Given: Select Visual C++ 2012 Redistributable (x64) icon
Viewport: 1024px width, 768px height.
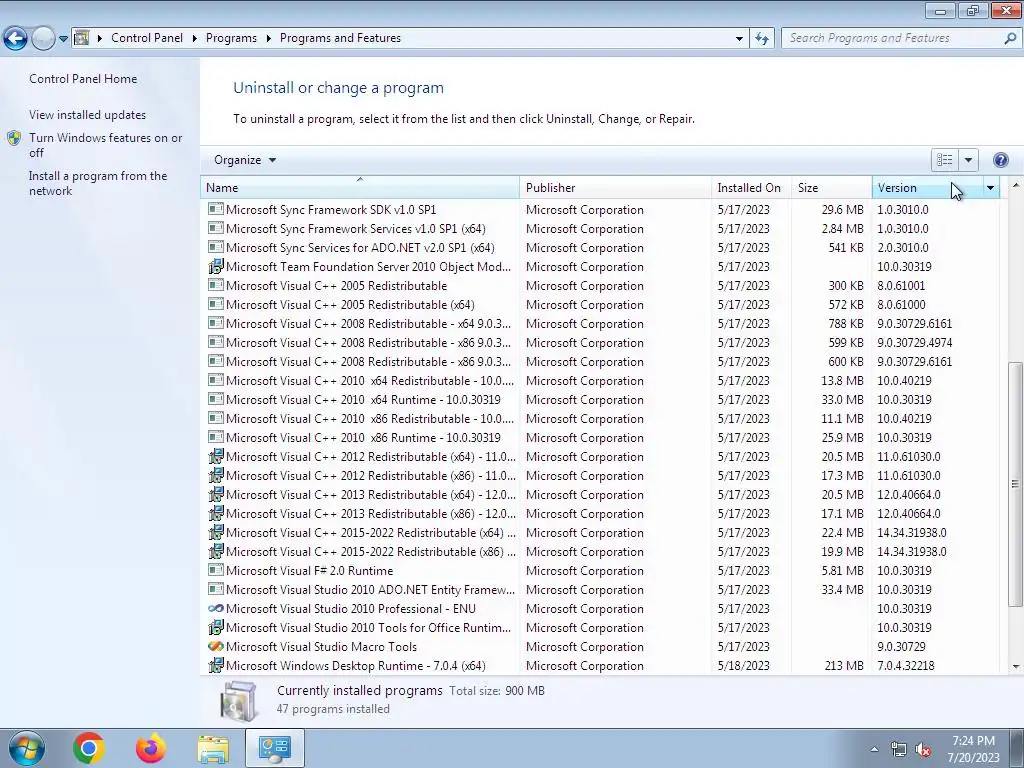Looking at the screenshot, I should point(216,456).
